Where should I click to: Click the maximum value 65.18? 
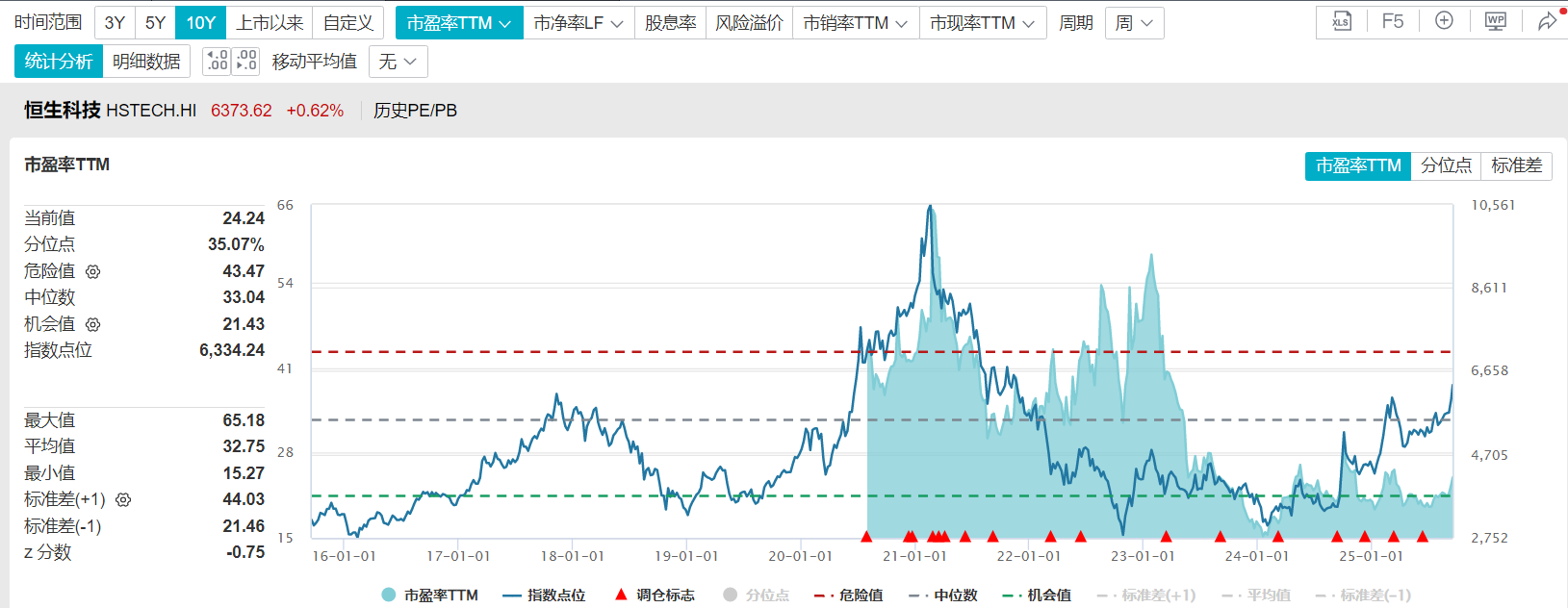244,420
